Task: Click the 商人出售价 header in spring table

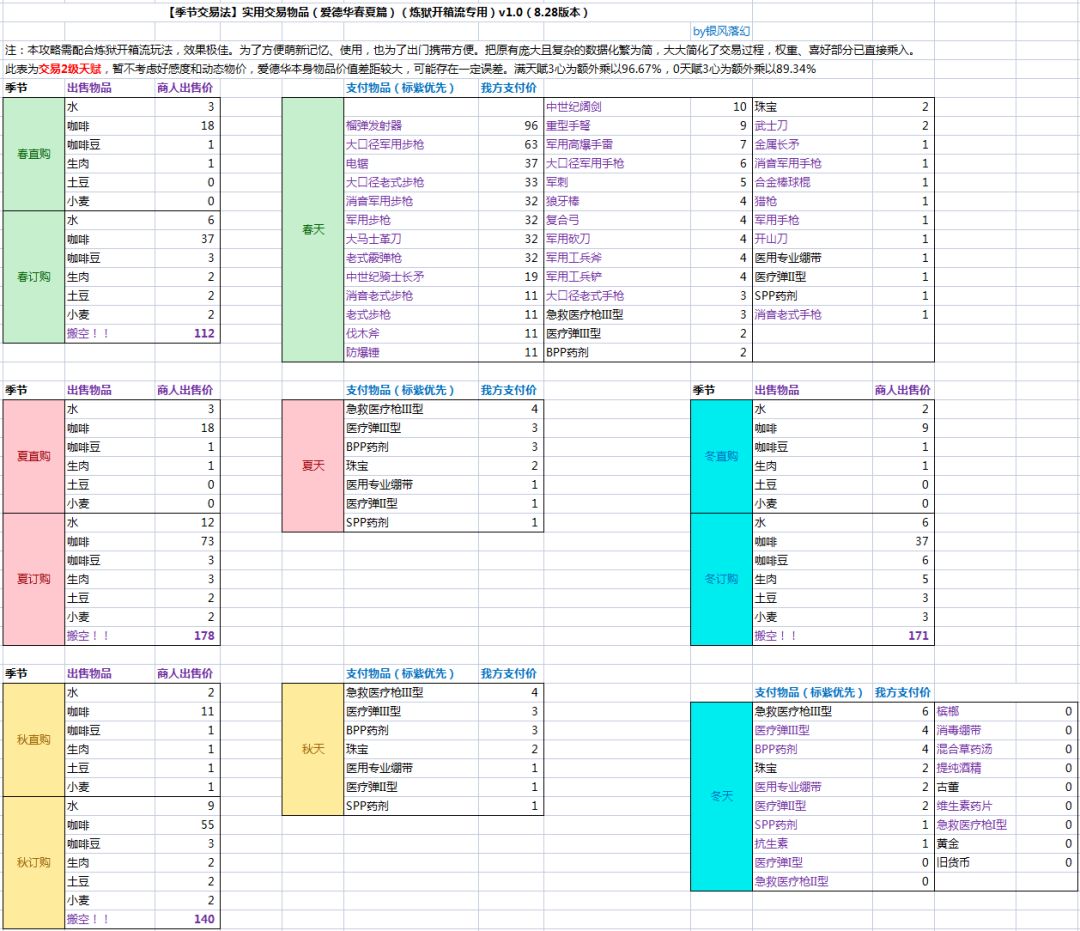Action: click(x=185, y=88)
